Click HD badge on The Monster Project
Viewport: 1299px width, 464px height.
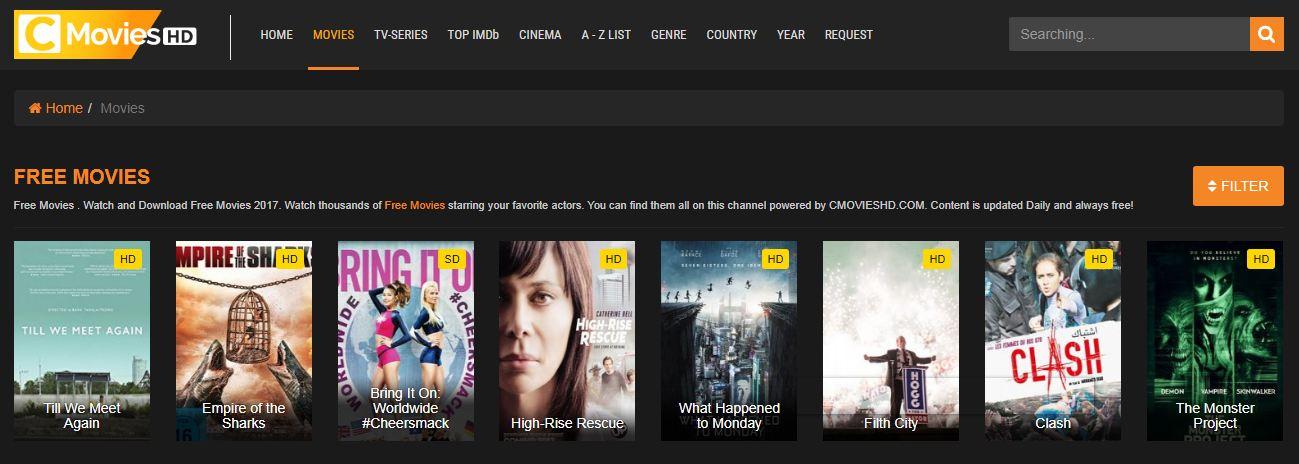(1261, 259)
